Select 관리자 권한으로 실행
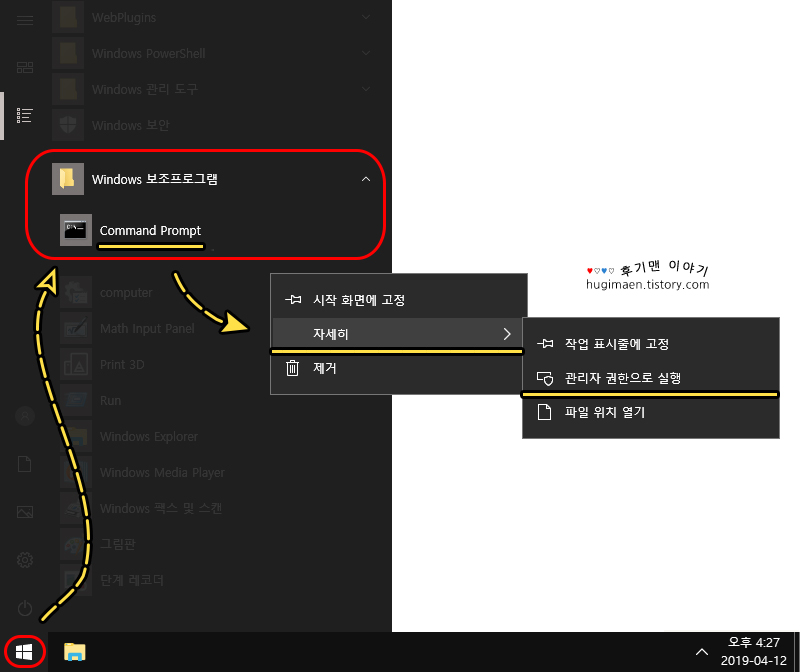This screenshot has height=672, width=800. coord(651,378)
